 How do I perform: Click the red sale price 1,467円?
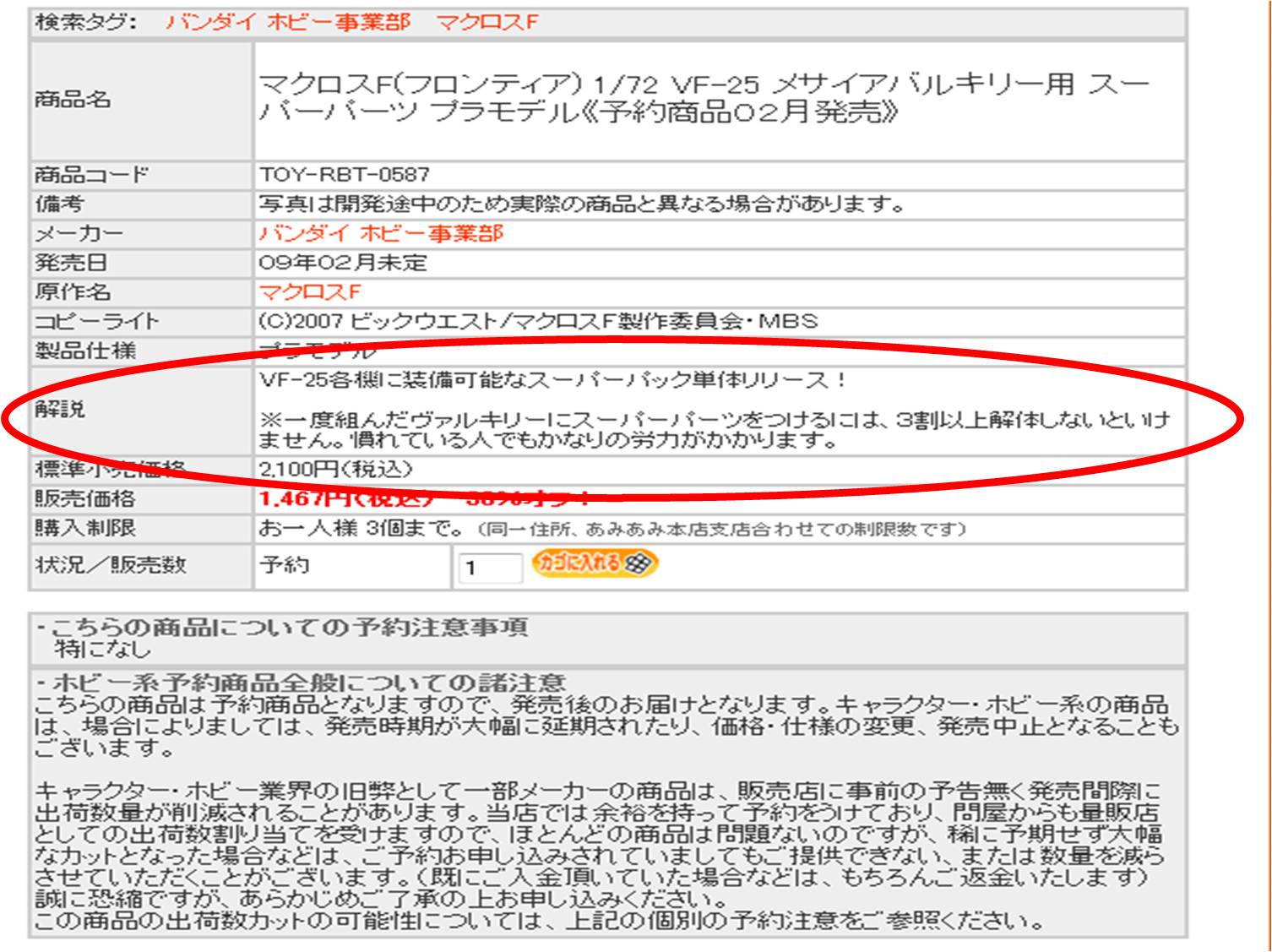347,498
